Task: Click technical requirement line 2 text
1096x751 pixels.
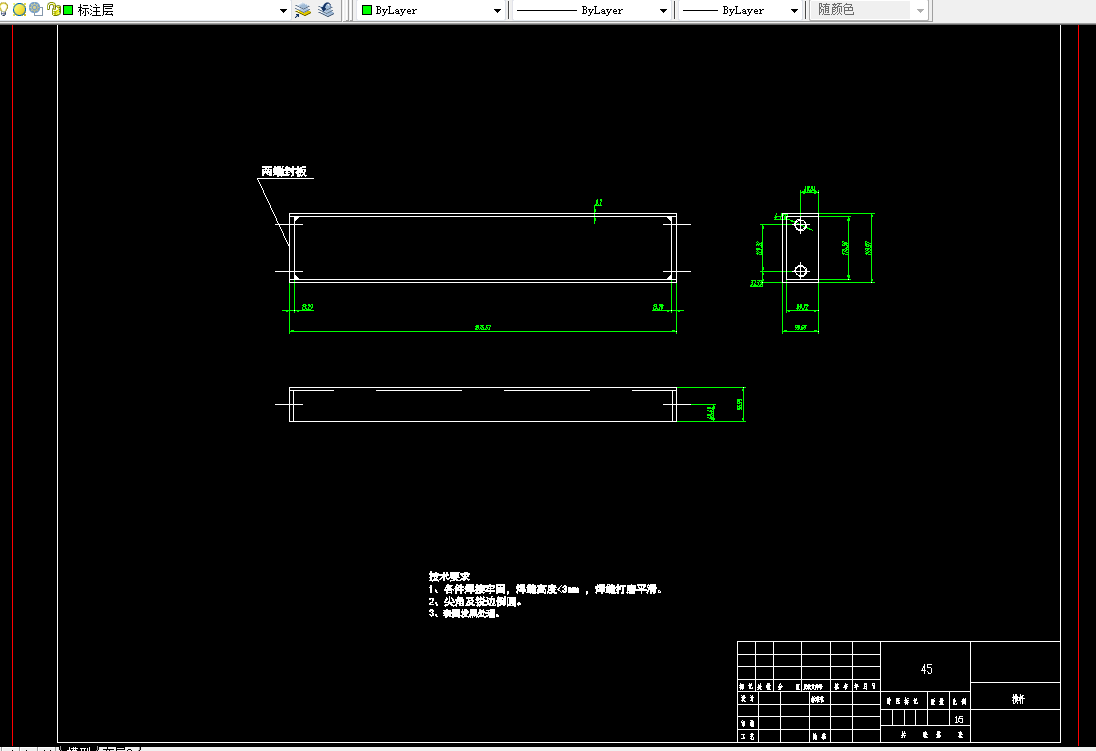Action: pyautogui.click(x=475, y=601)
